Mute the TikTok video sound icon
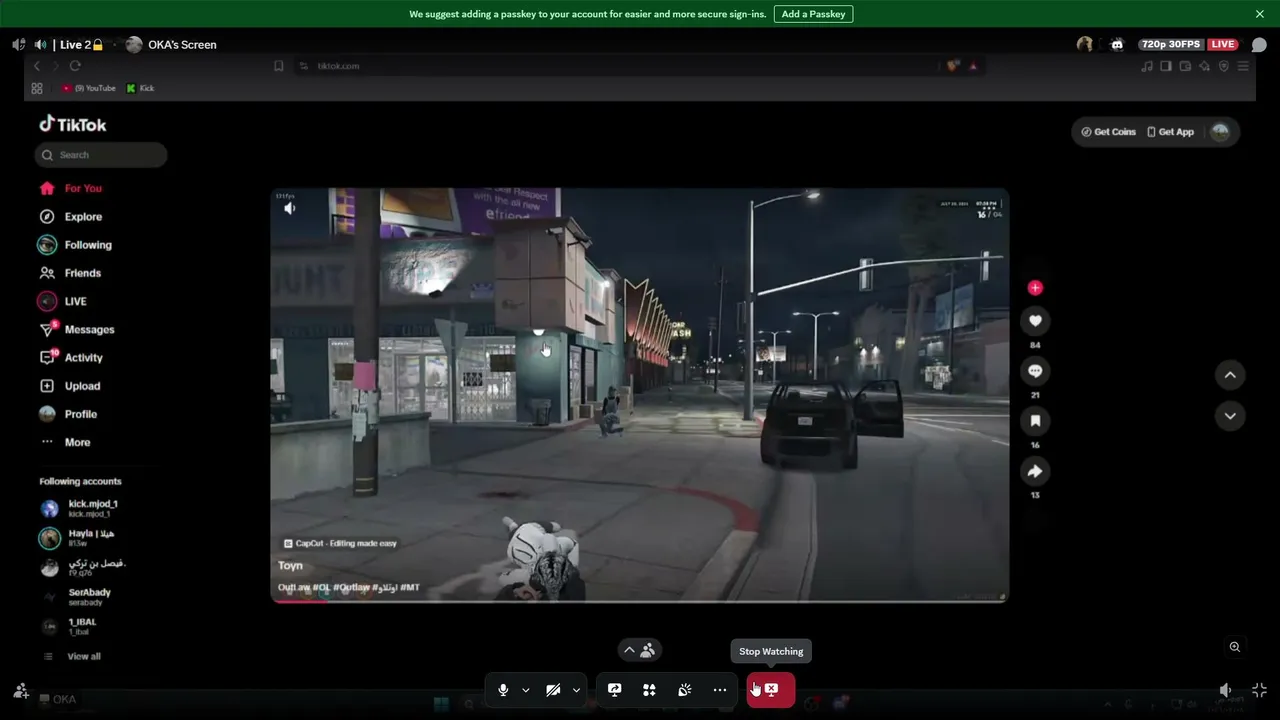 pos(290,208)
